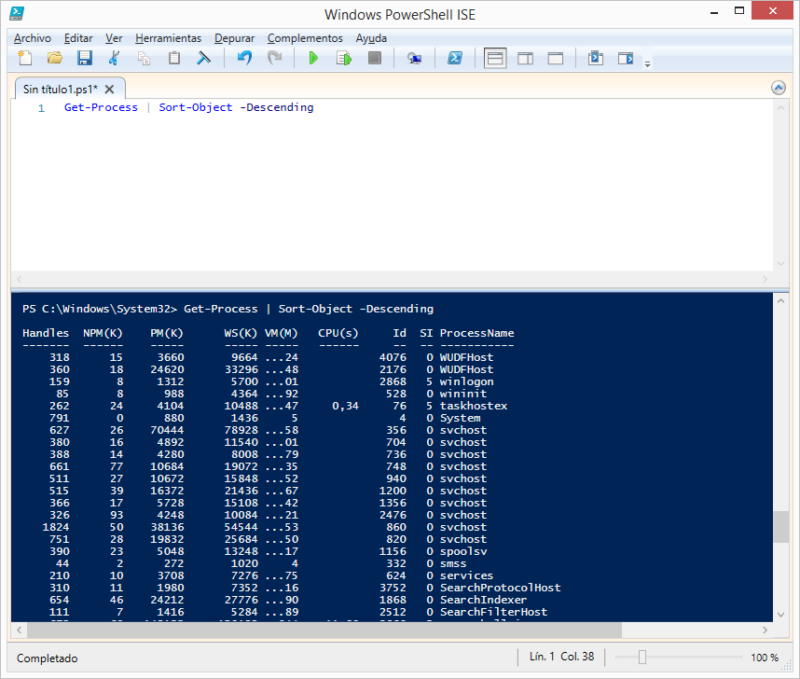Open the toolbar overflow options arrow
The image size is (800, 679).
coord(648,64)
